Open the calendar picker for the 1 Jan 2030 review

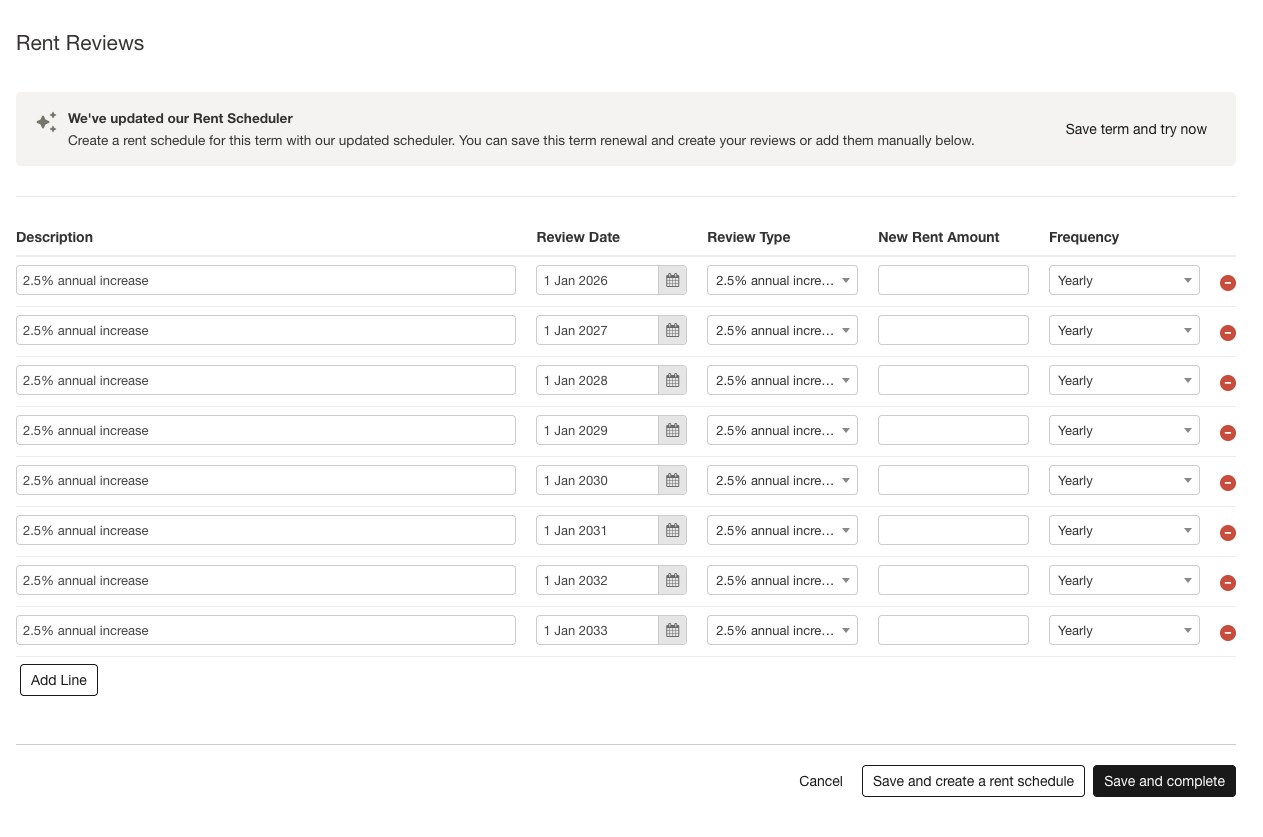coord(673,480)
